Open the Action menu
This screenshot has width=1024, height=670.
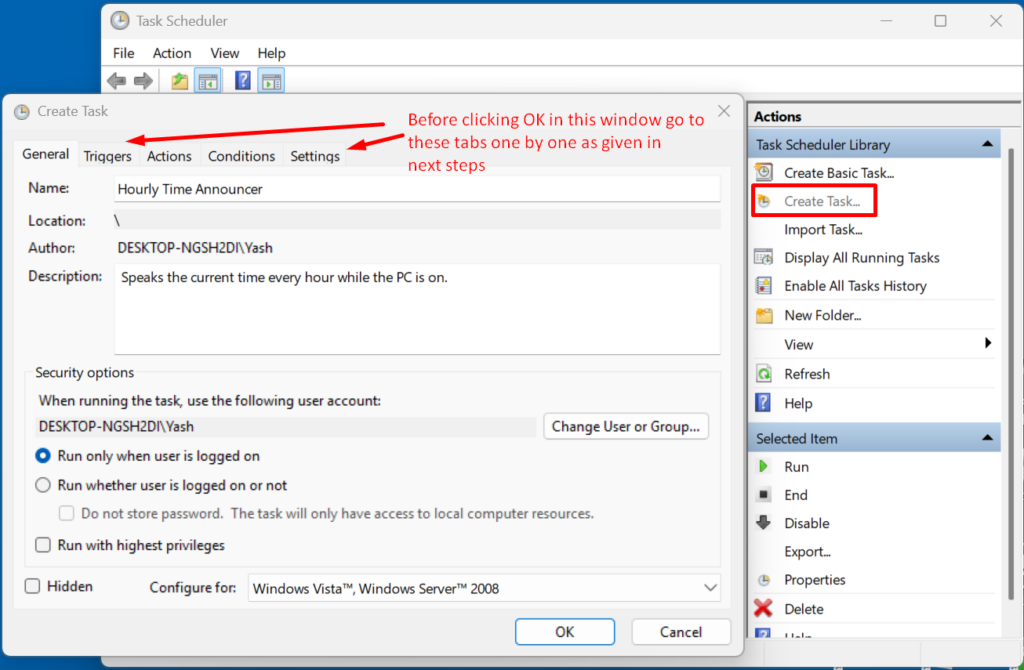point(172,52)
